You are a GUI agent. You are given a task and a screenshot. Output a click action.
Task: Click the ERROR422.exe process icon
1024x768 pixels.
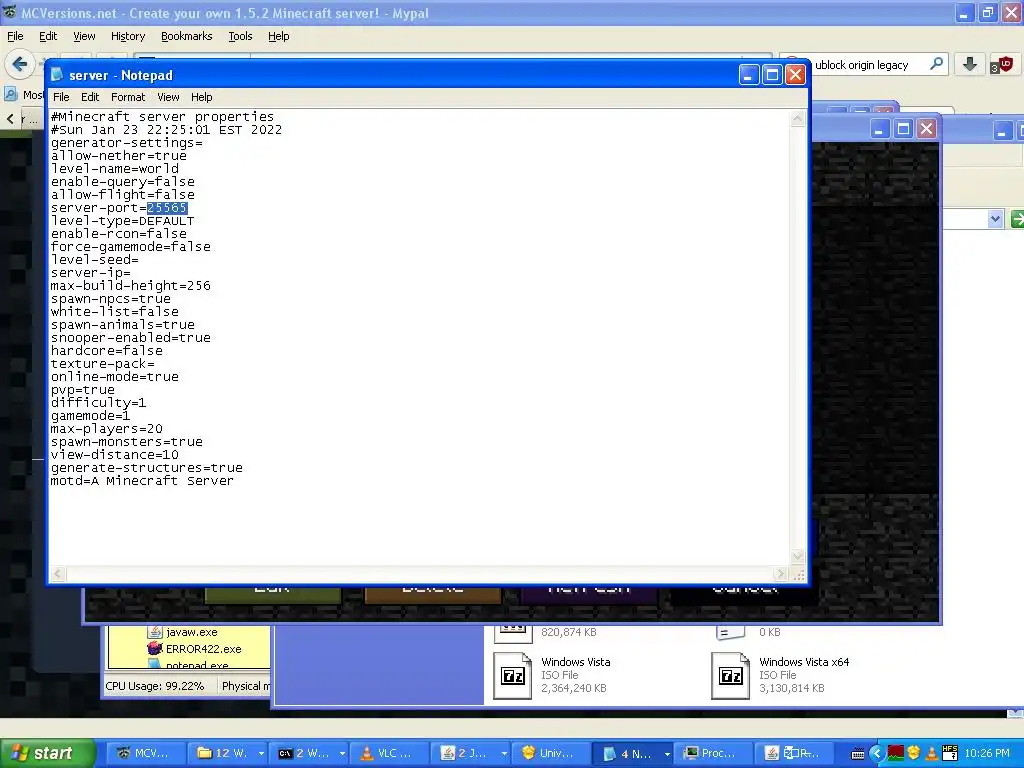point(155,648)
